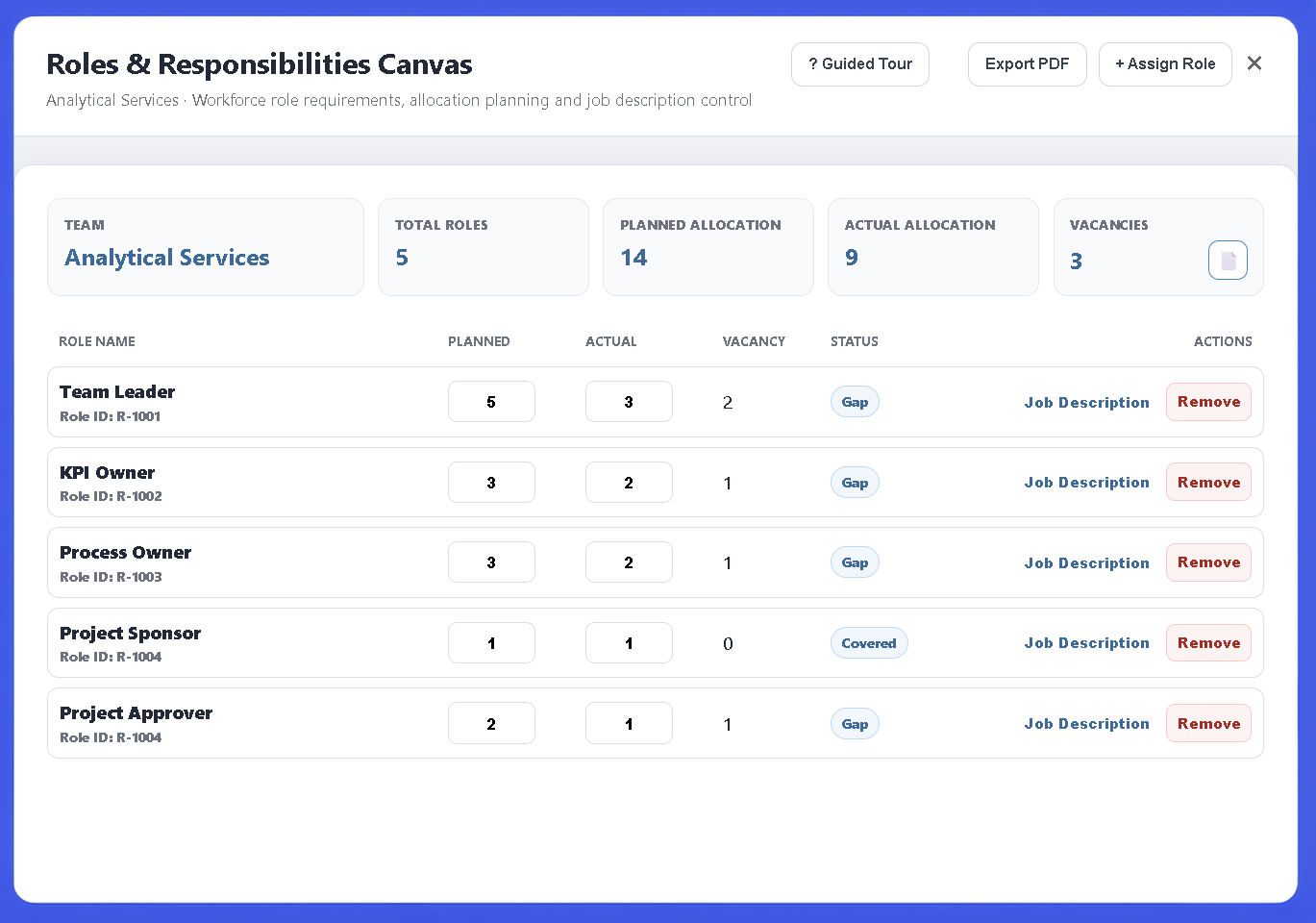Click the Planned Allocation value 14
Screen dimensions: 1316x923
tap(633, 258)
